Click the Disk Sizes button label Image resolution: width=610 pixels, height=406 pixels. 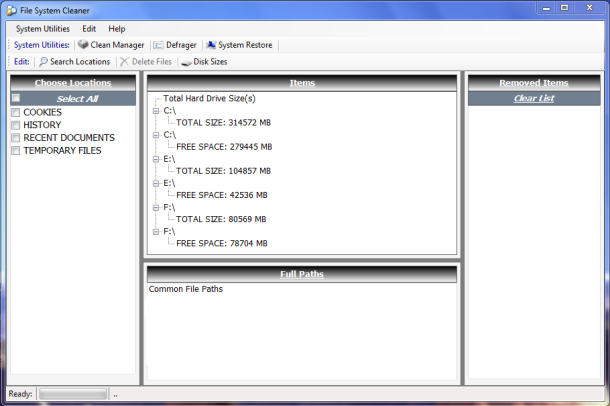[210, 62]
